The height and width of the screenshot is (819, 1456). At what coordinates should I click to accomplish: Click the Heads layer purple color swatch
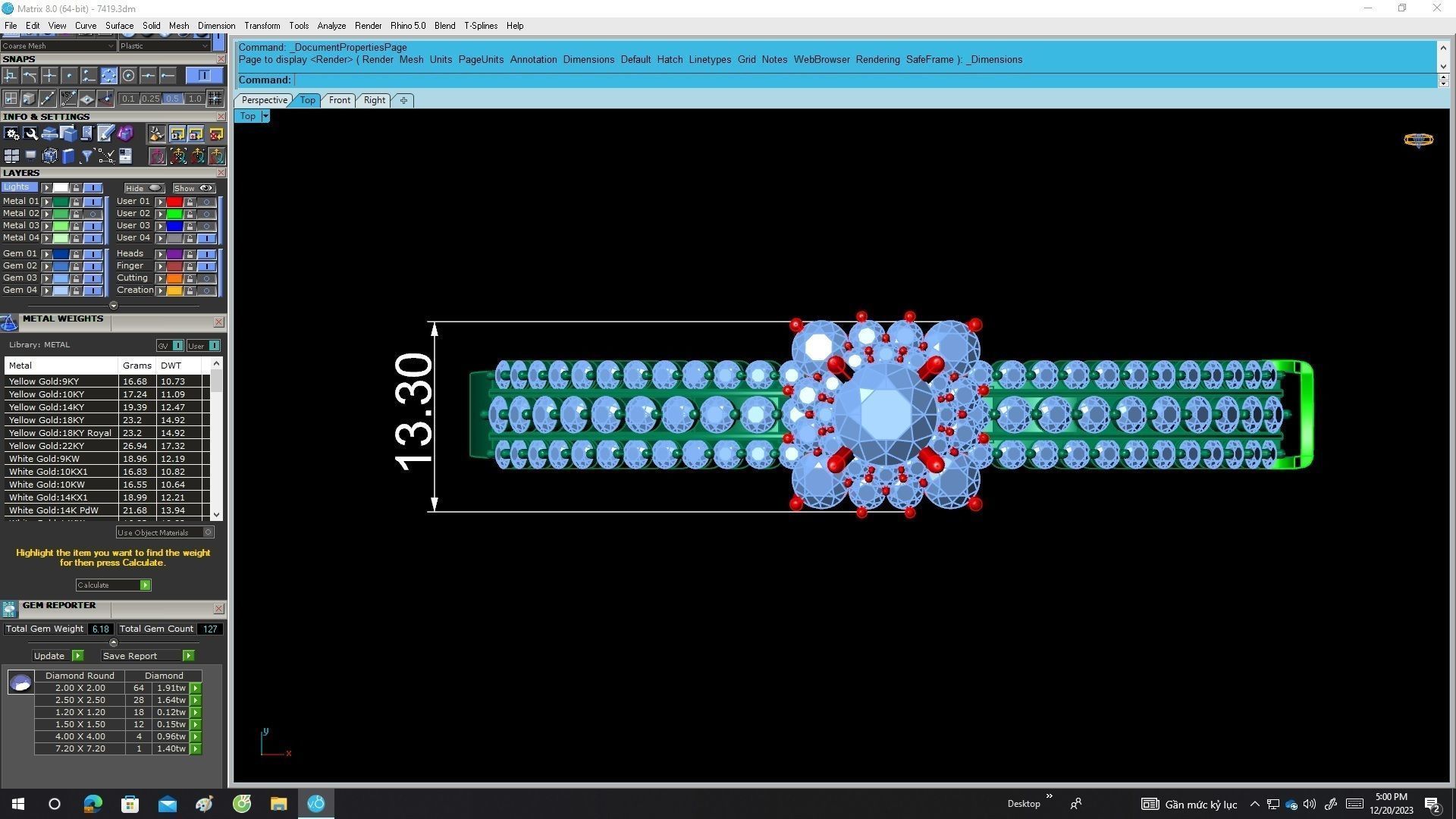point(174,254)
